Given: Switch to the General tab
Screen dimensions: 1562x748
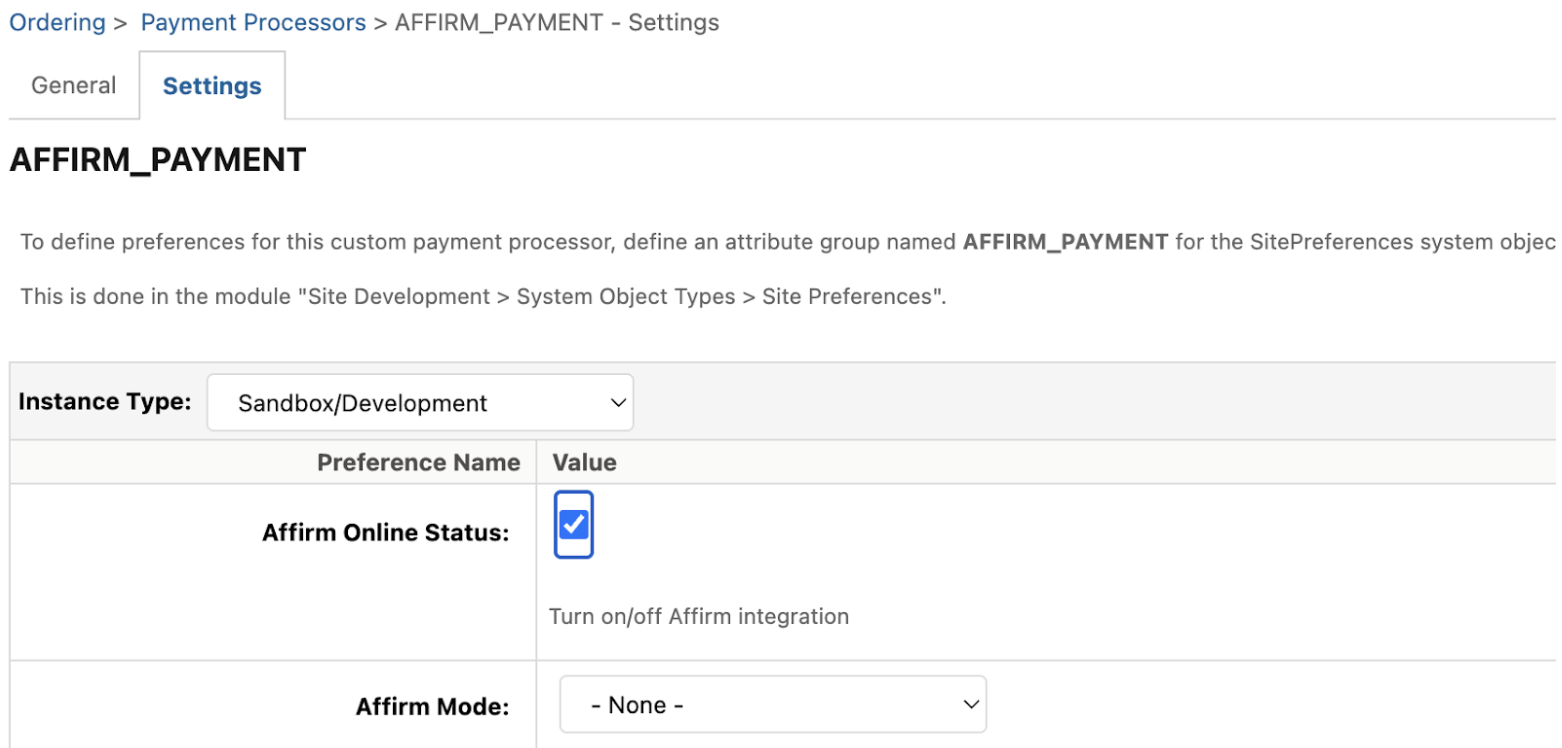Looking at the screenshot, I should 72,85.
